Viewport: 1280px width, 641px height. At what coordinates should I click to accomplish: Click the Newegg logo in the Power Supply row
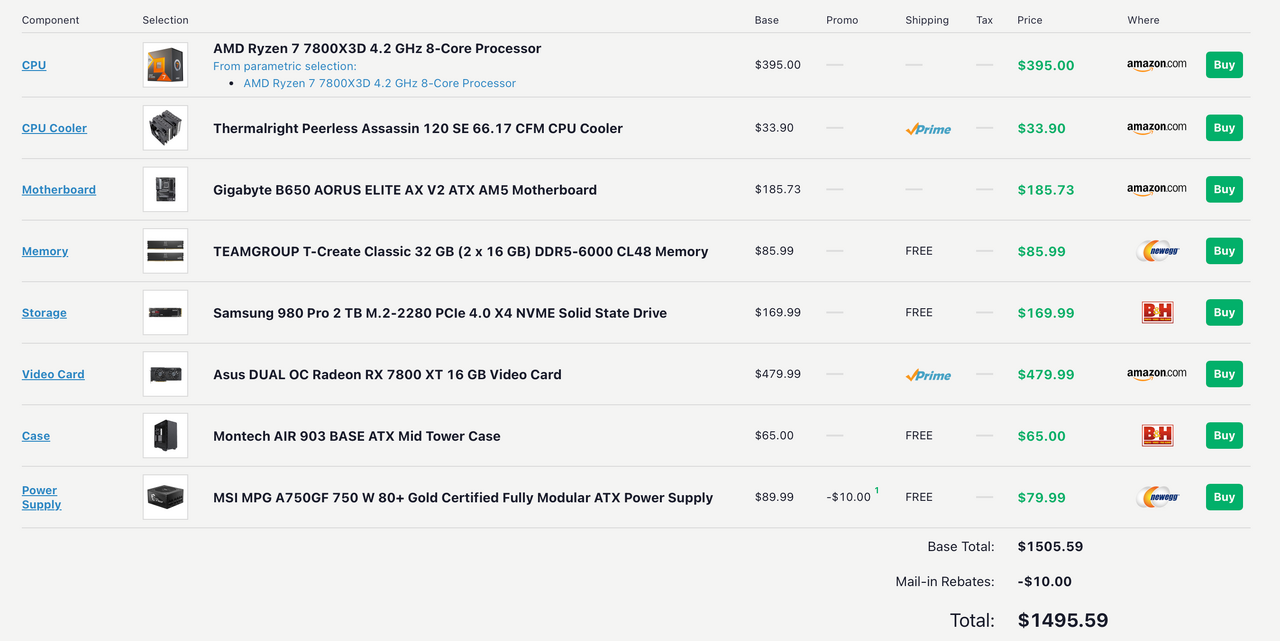pos(1157,497)
